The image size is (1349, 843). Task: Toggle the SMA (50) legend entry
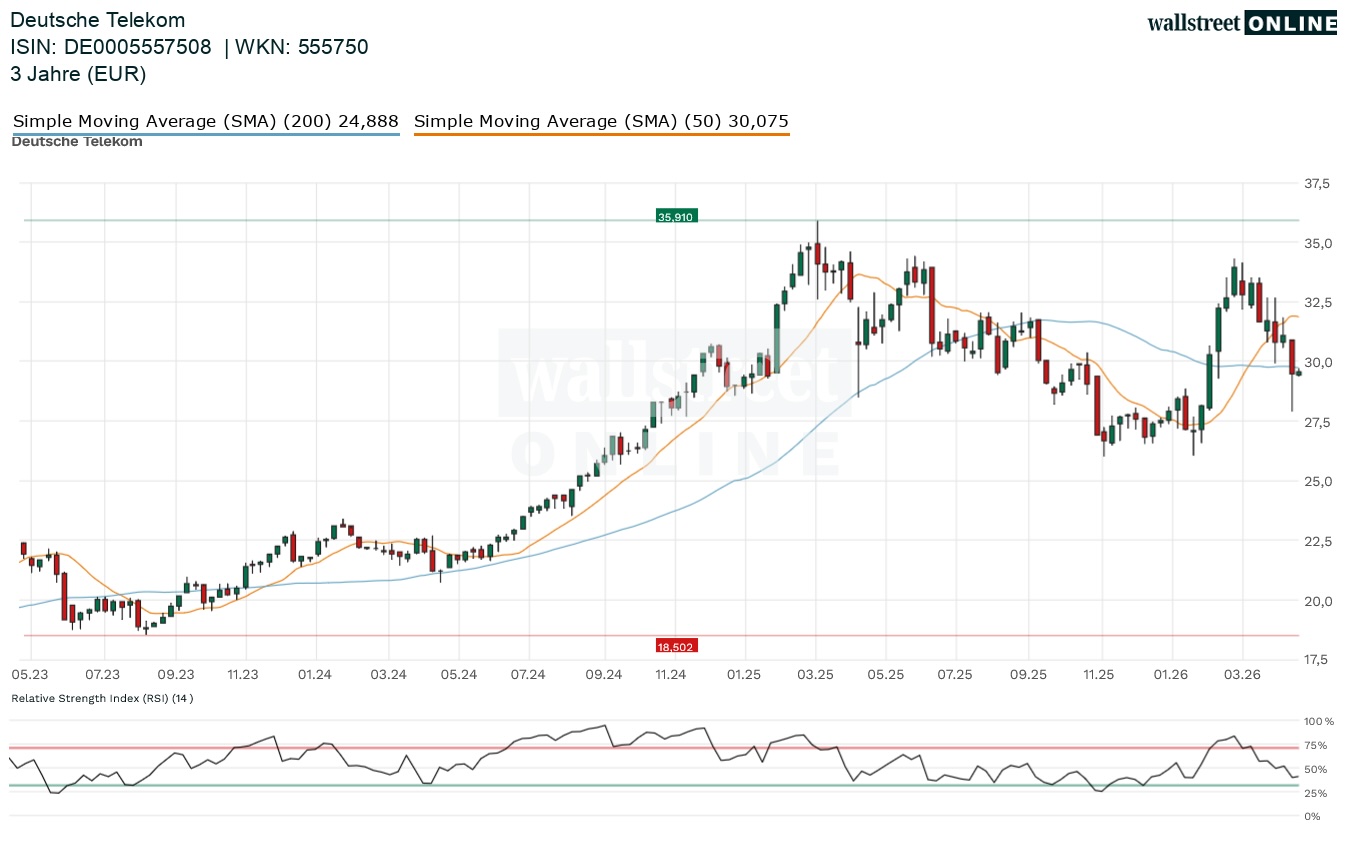(x=601, y=122)
